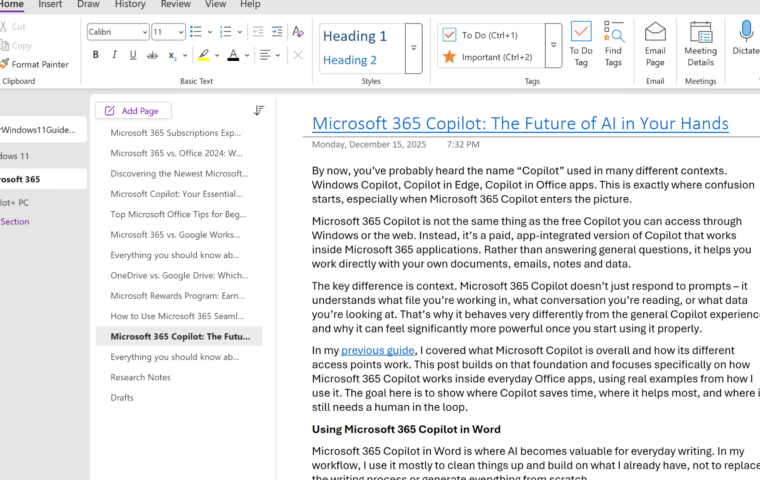
Task: Open the 'Research Notes' page
Action: pyautogui.click(x=141, y=377)
